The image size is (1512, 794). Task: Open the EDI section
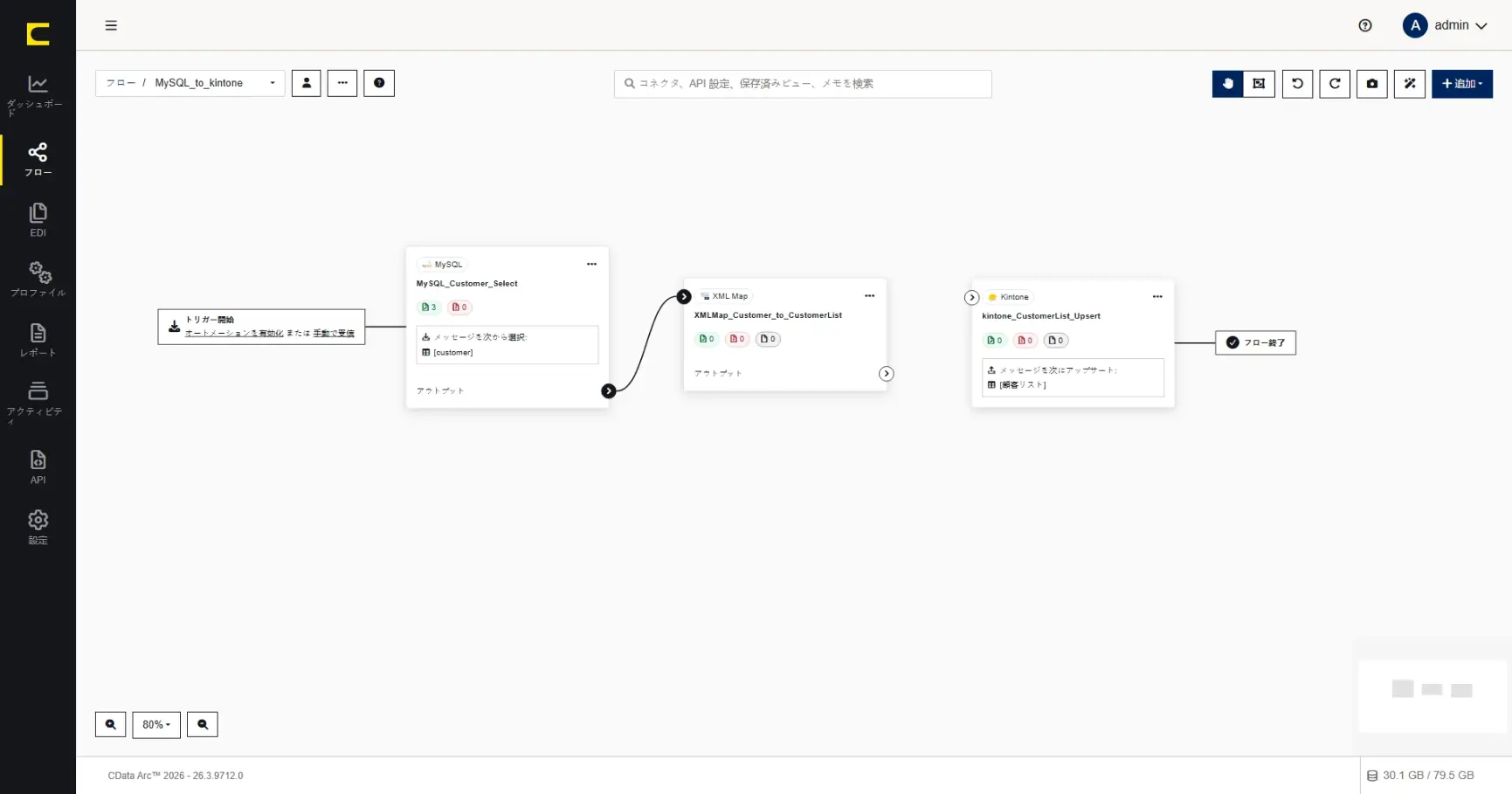click(x=38, y=220)
